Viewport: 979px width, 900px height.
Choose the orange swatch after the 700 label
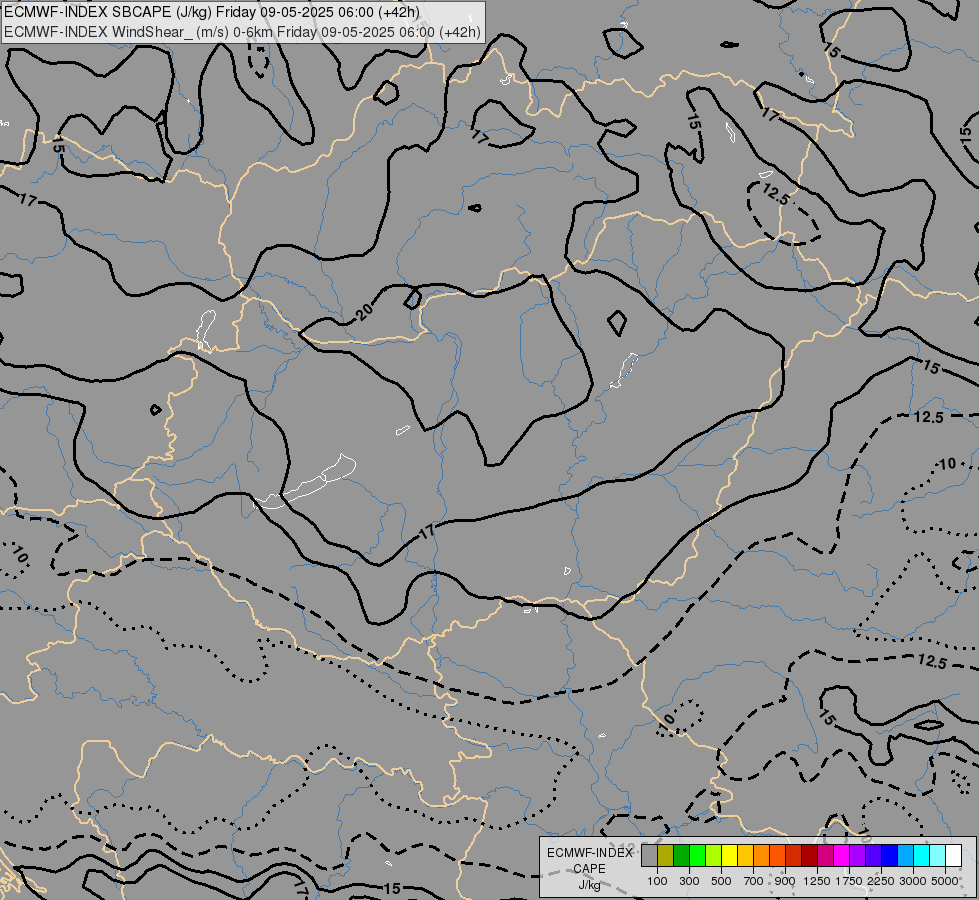(x=762, y=855)
